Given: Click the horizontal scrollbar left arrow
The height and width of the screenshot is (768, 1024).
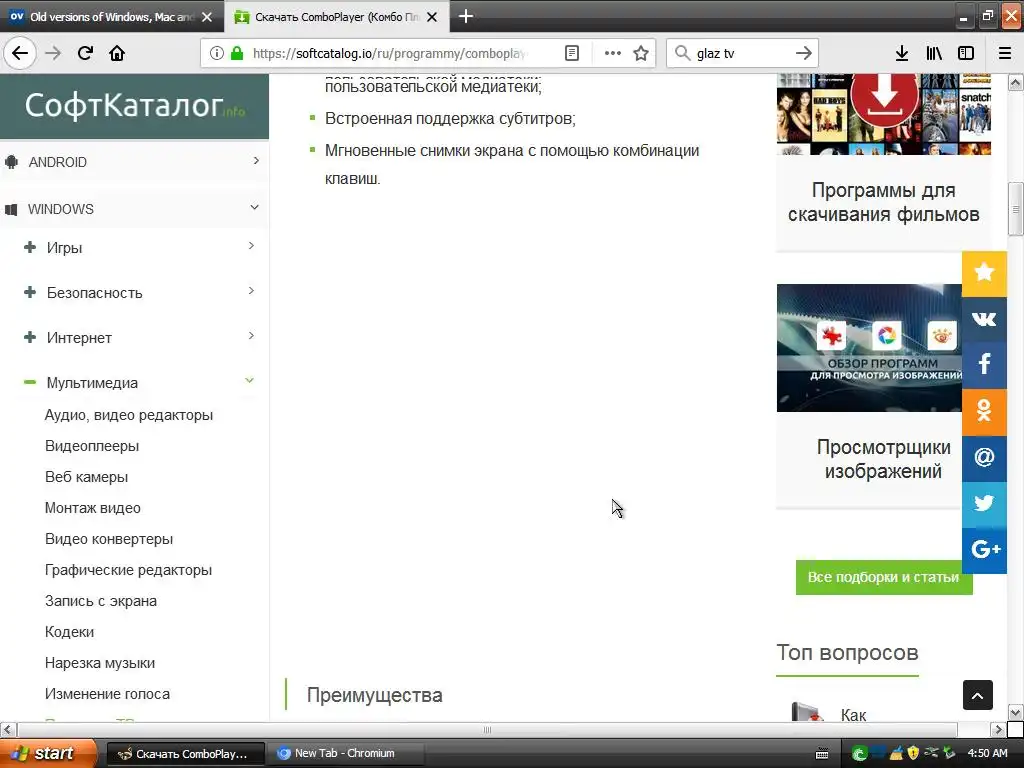Looking at the screenshot, I should [8, 729].
